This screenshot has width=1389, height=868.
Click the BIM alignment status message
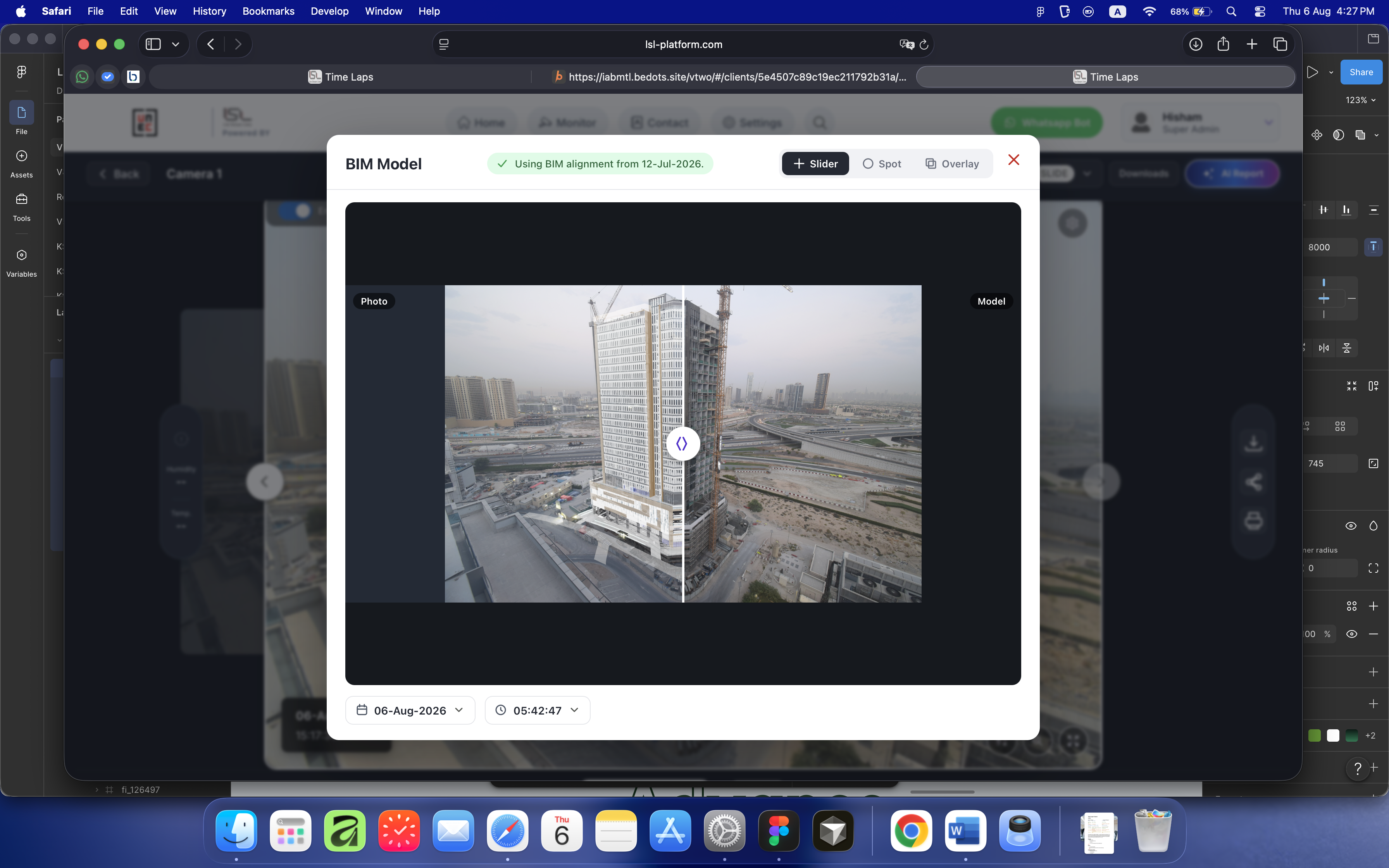(600, 164)
